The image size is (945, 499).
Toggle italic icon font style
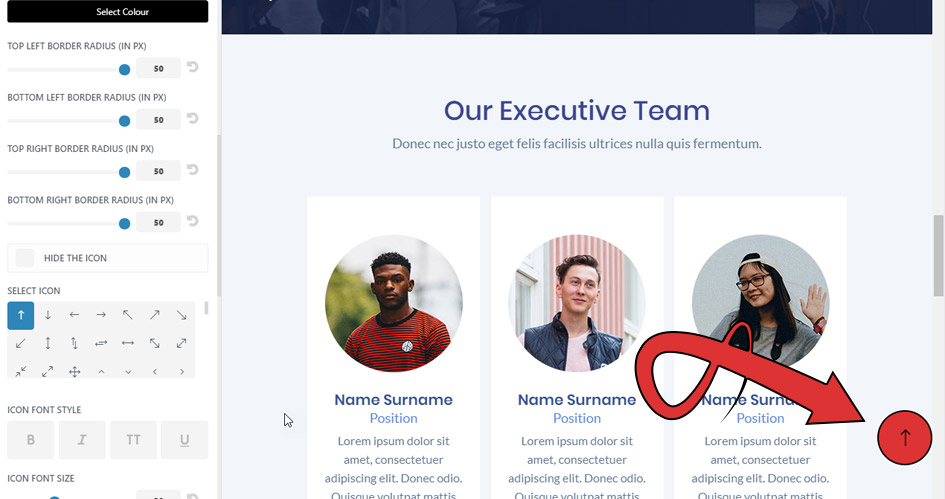click(82, 440)
